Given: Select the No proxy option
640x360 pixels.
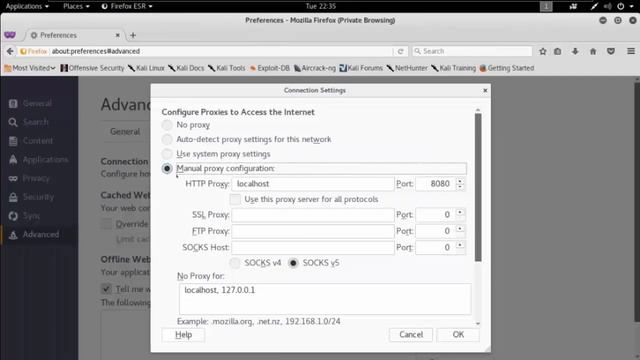Looking at the screenshot, I should (x=167, y=125).
